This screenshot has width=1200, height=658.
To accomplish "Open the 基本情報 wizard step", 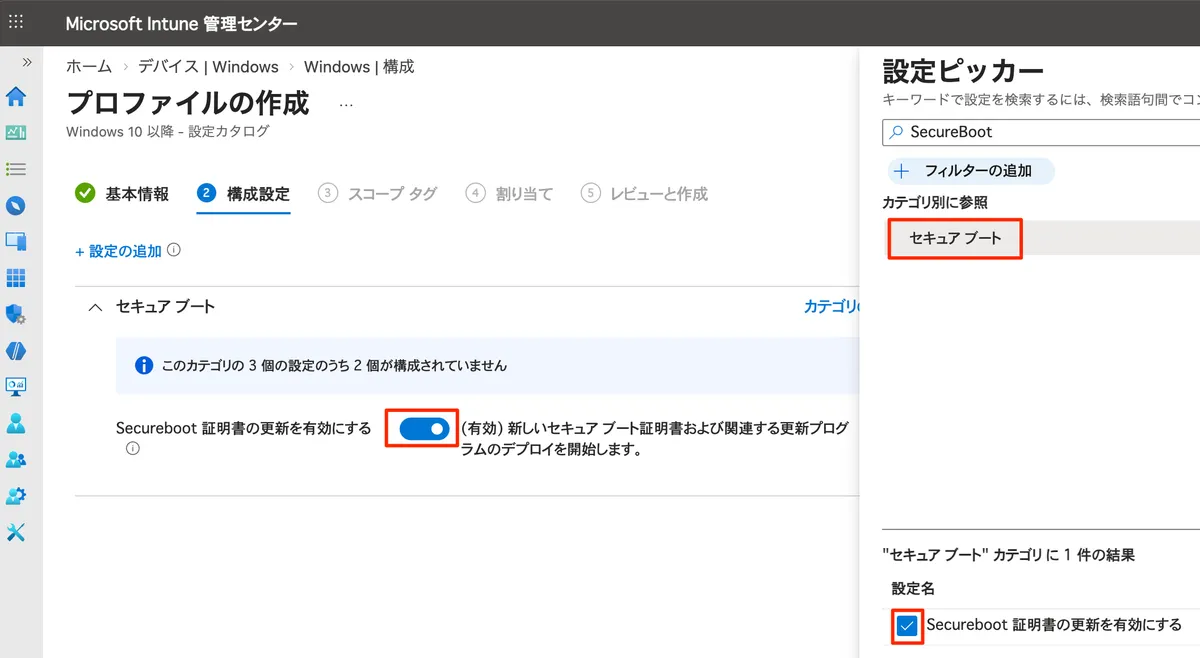I will coord(122,193).
